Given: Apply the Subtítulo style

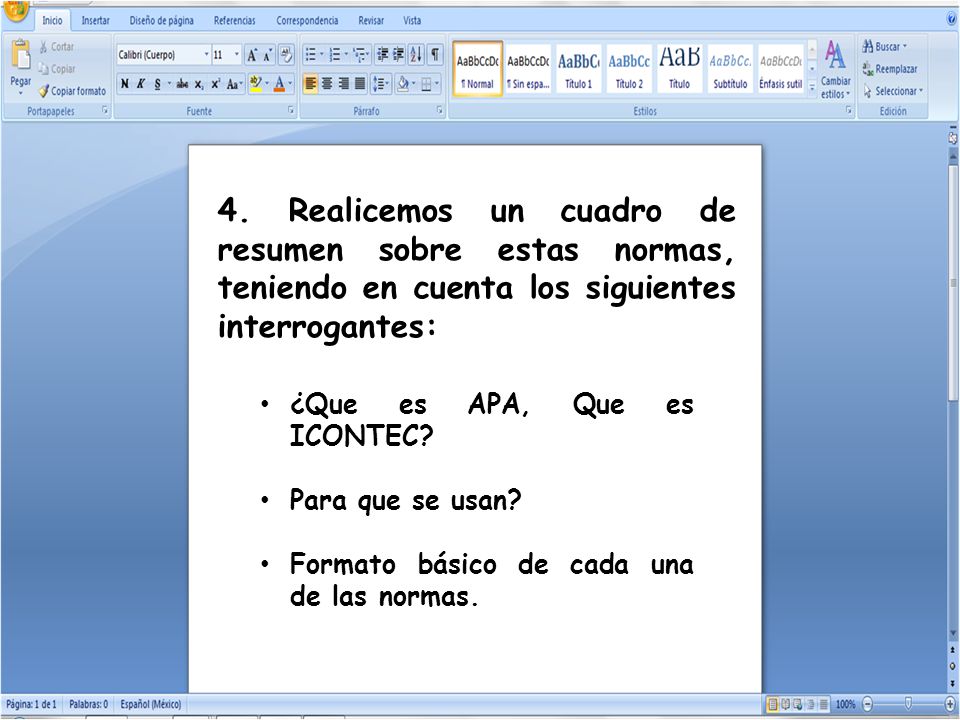Looking at the screenshot, I should (x=730, y=69).
